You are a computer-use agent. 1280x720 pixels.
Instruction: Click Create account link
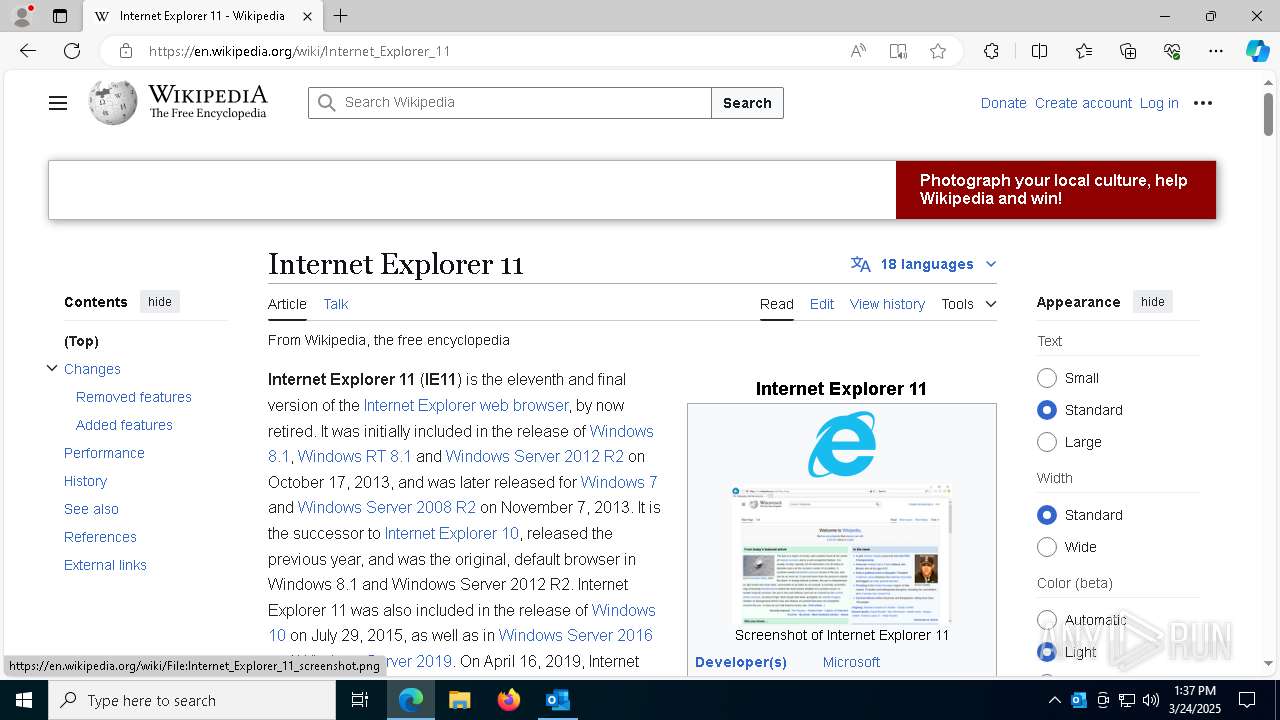click(1083, 103)
